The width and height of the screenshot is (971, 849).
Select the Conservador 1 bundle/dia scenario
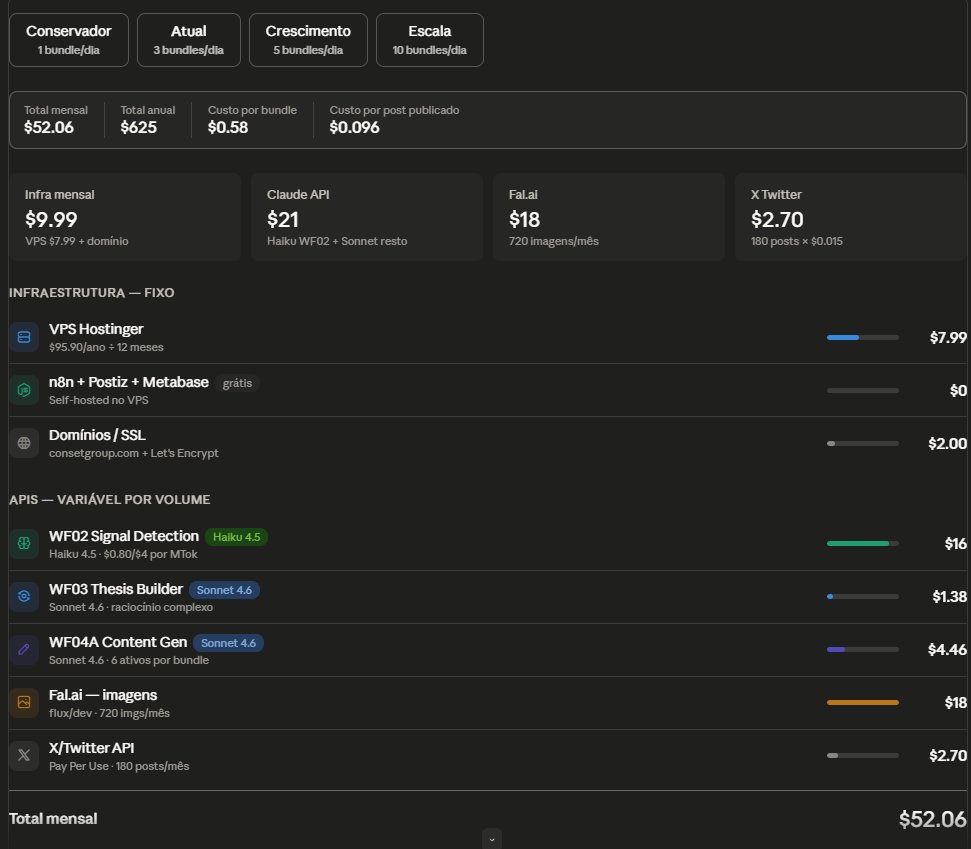[x=69, y=40]
